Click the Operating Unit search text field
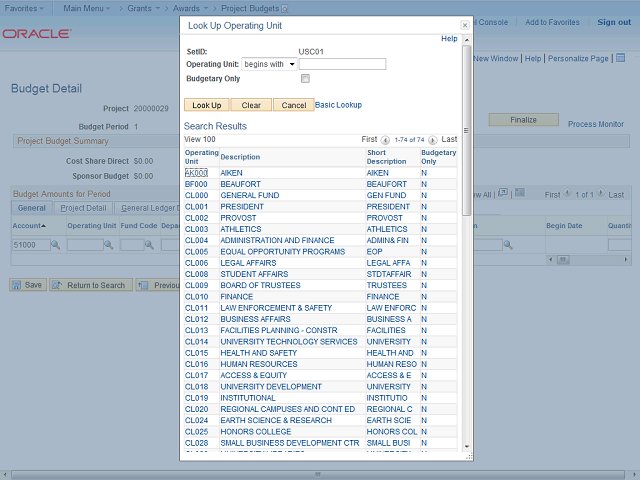The width and height of the screenshot is (640, 480). point(356,64)
